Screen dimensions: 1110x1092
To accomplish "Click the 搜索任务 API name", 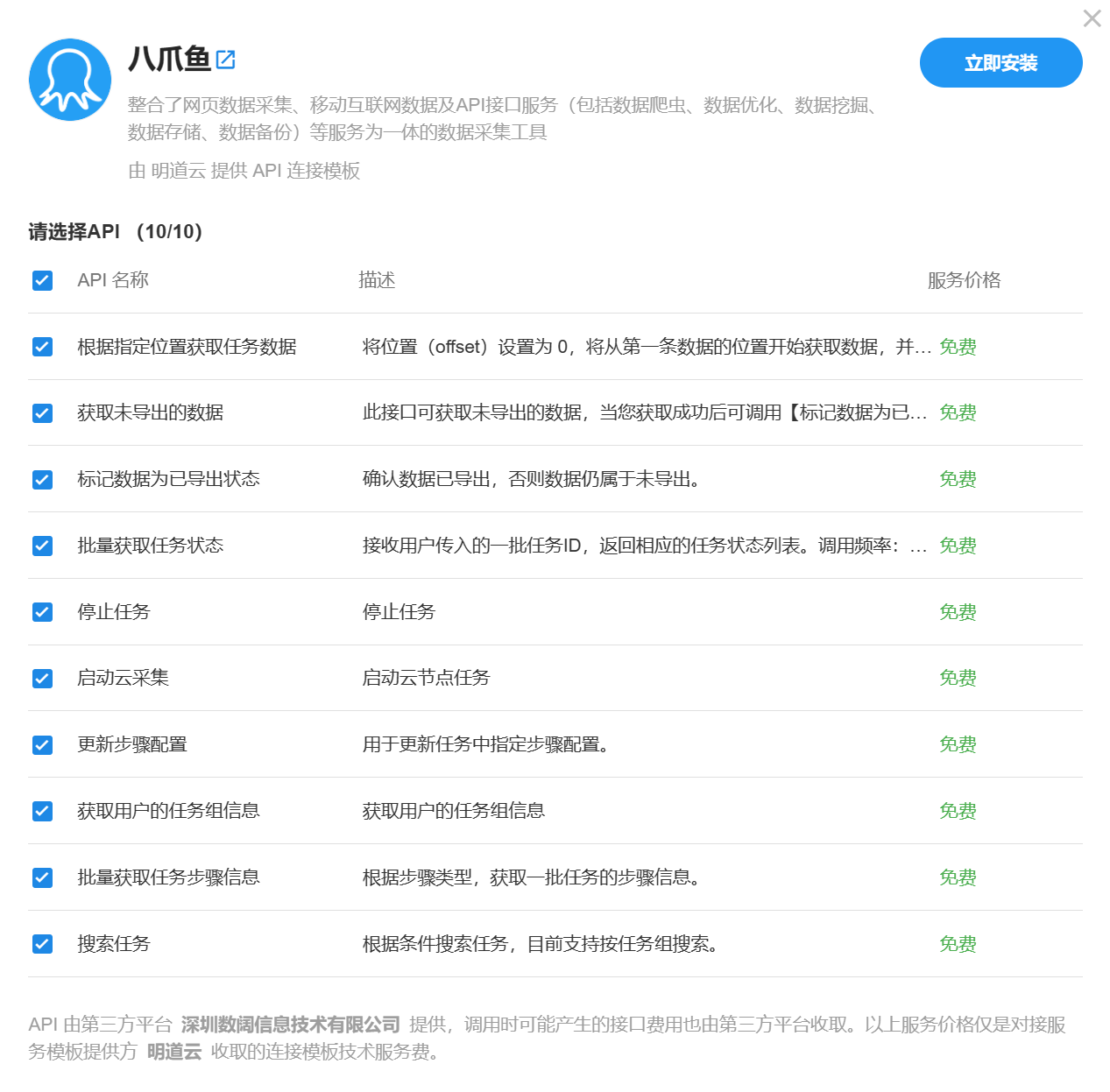I will click(x=114, y=944).
